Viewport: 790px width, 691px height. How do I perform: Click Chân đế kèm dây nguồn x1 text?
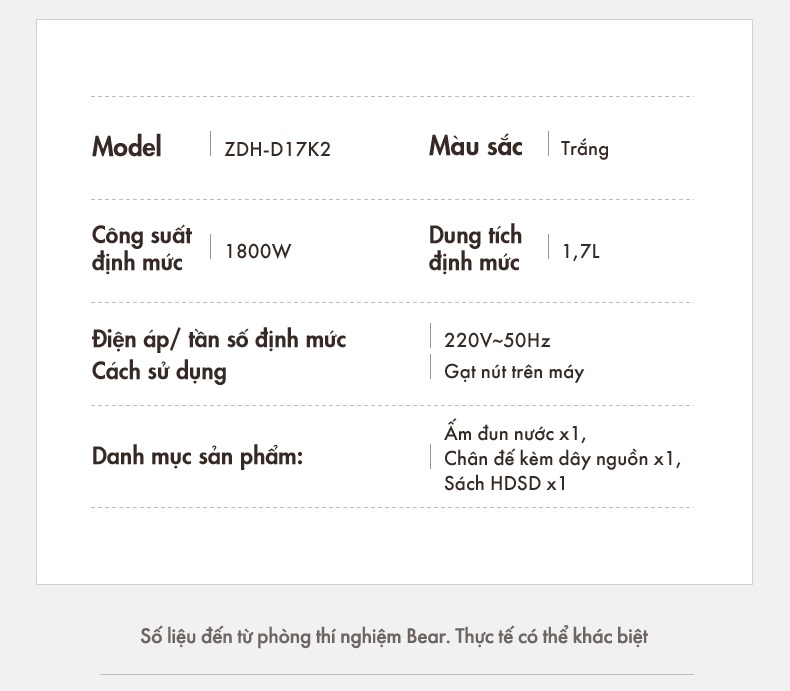coord(562,459)
